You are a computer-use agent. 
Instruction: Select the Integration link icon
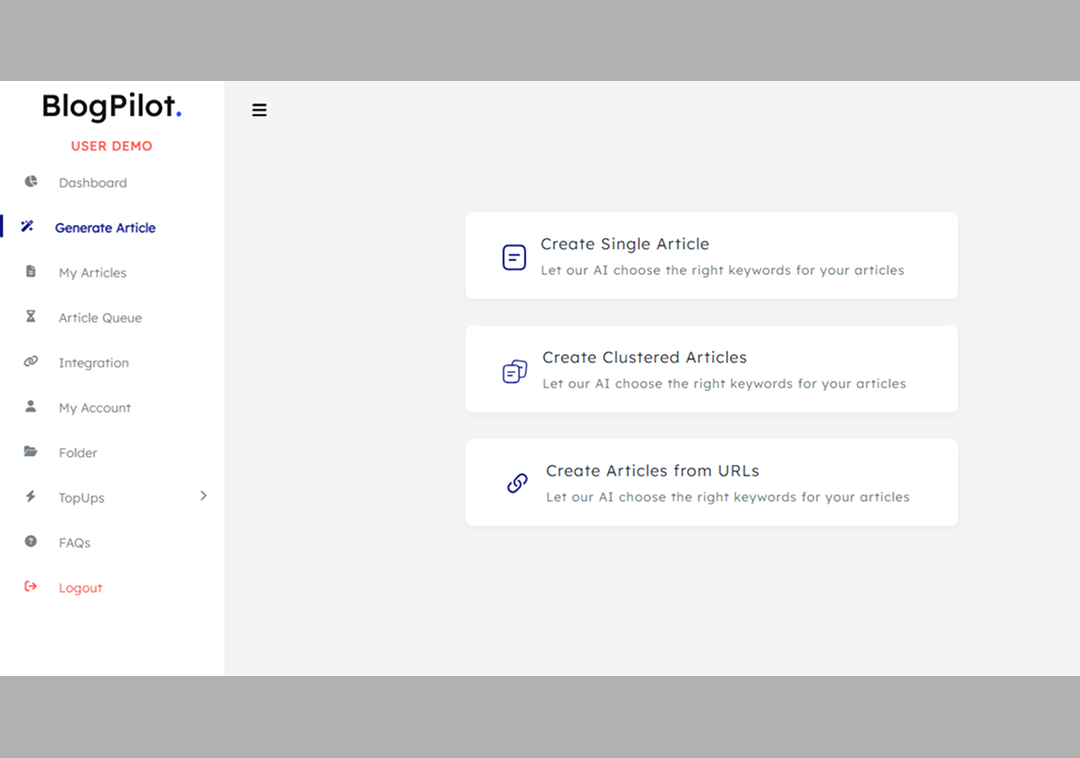click(x=29, y=362)
